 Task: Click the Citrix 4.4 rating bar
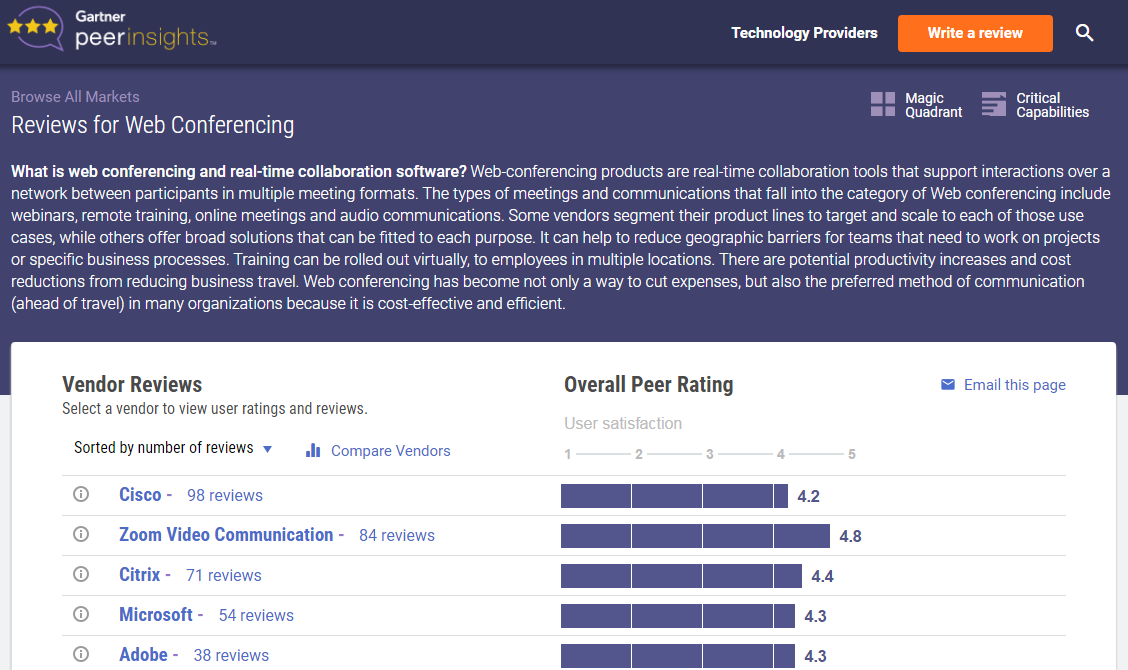681,576
